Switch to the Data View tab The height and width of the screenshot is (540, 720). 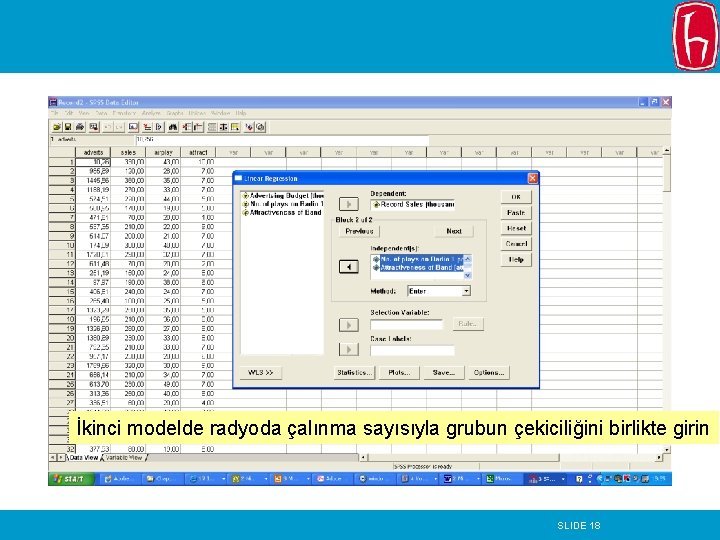click(84, 458)
